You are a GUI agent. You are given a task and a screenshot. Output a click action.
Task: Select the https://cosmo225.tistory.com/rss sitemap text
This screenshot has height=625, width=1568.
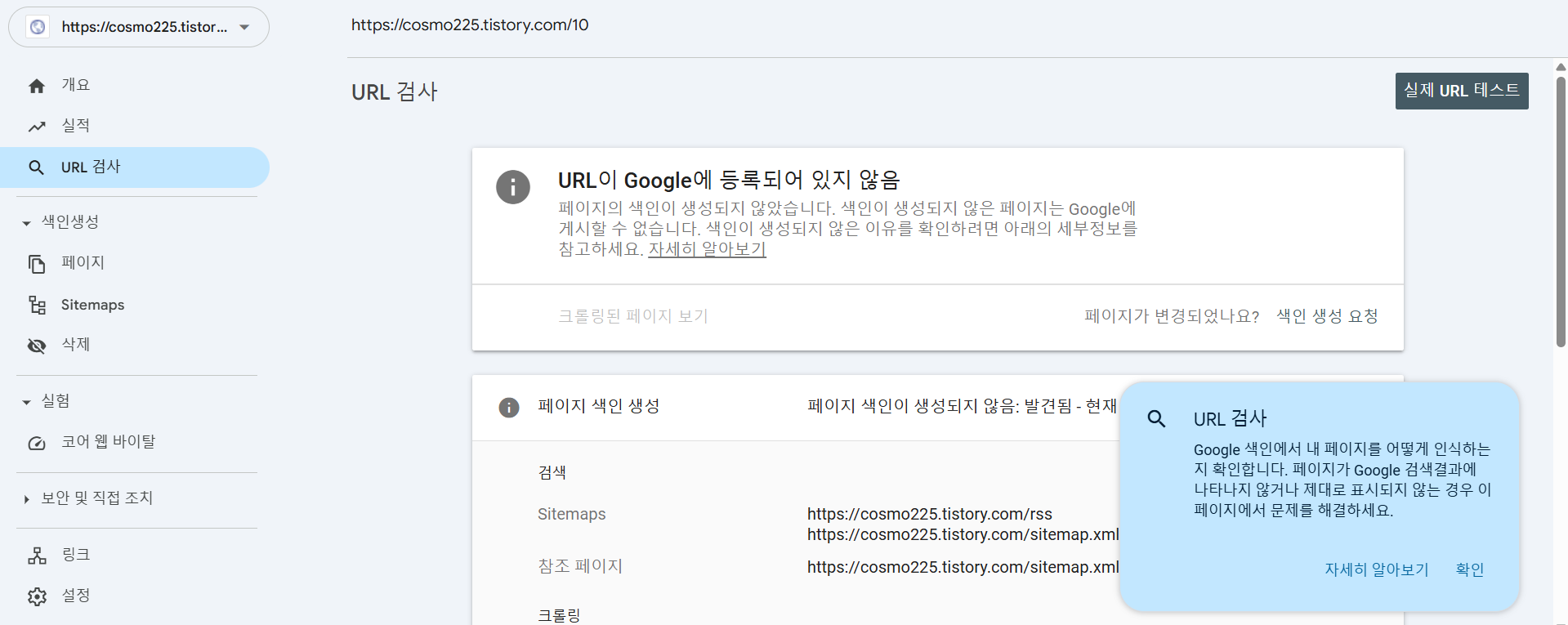tap(930, 514)
